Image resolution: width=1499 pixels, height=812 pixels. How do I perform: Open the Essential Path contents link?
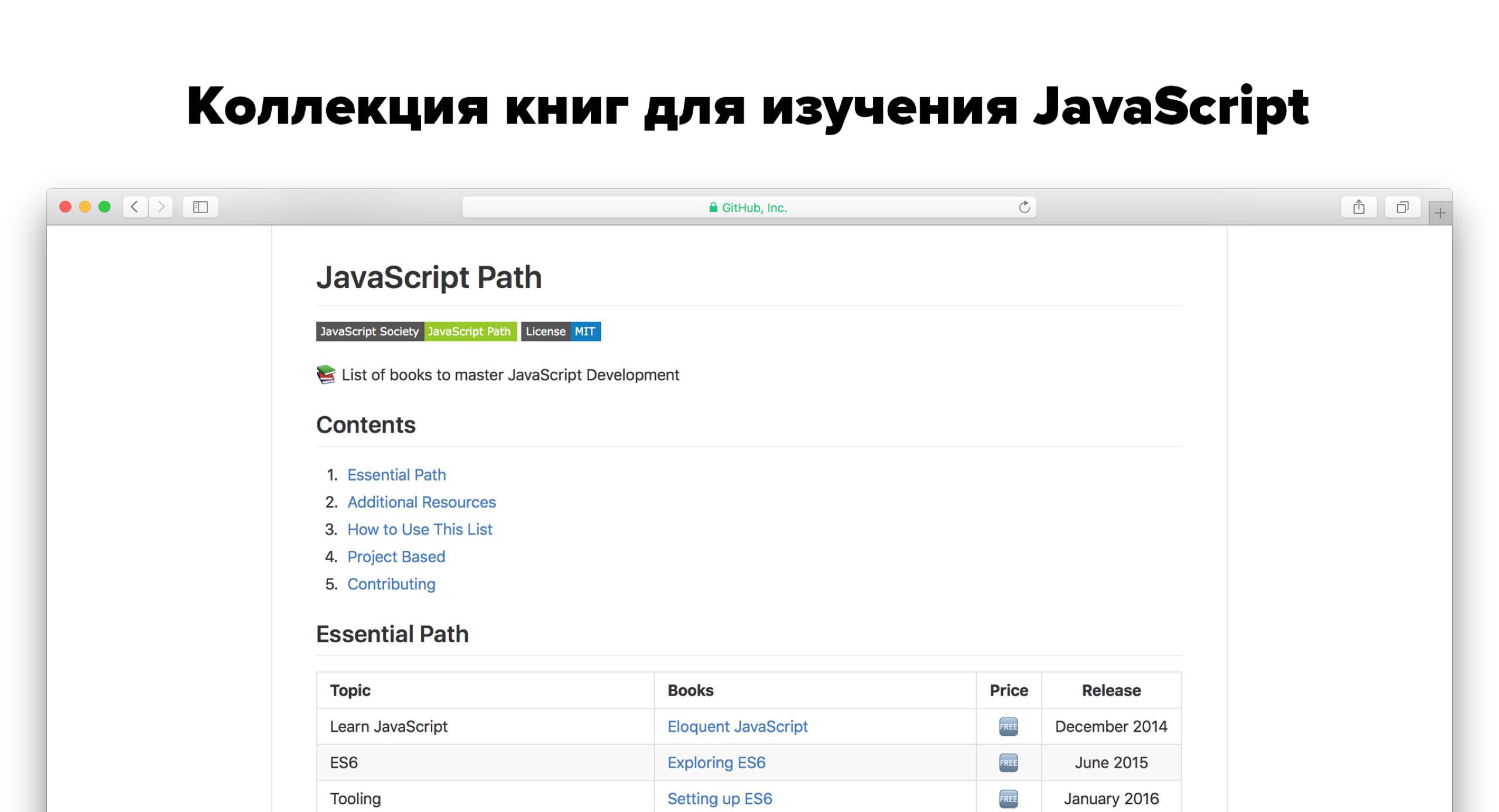pyautogui.click(x=396, y=475)
